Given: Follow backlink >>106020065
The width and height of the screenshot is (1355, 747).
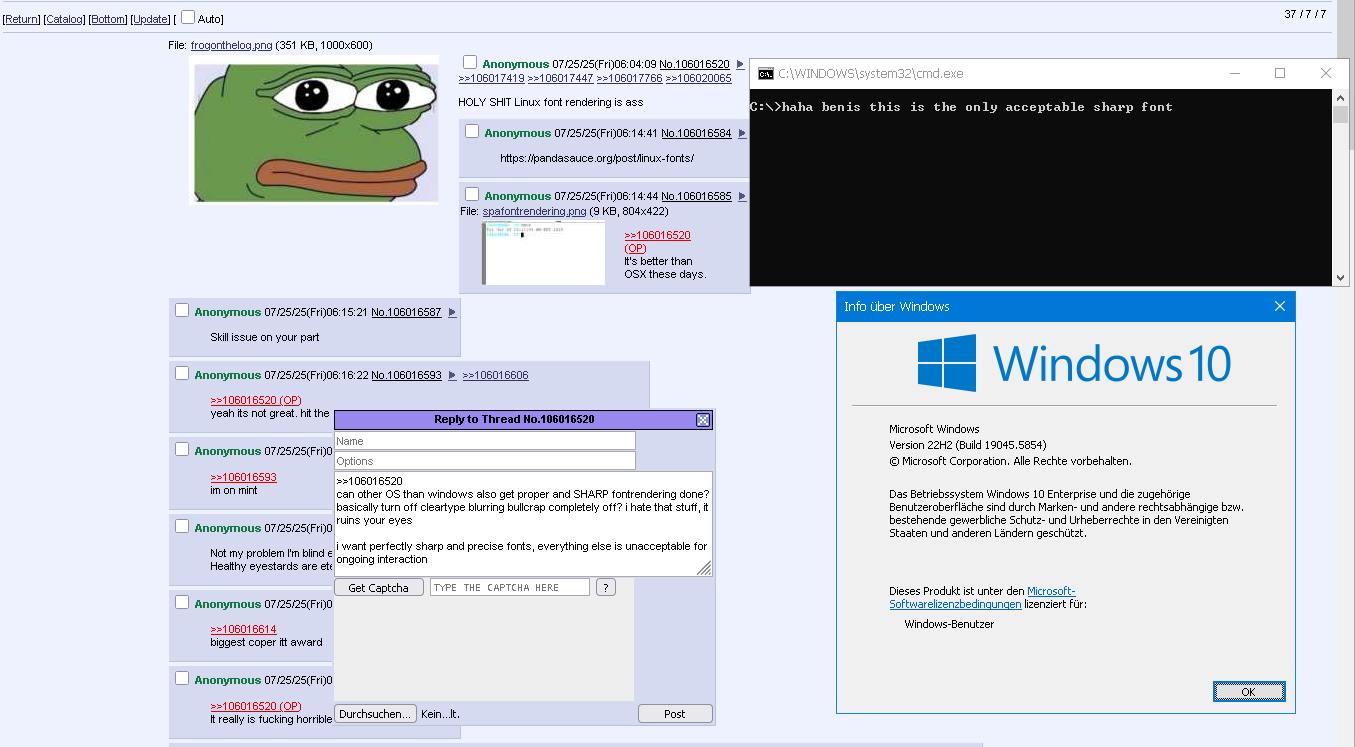Looking at the screenshot, I should coord(698,78).
